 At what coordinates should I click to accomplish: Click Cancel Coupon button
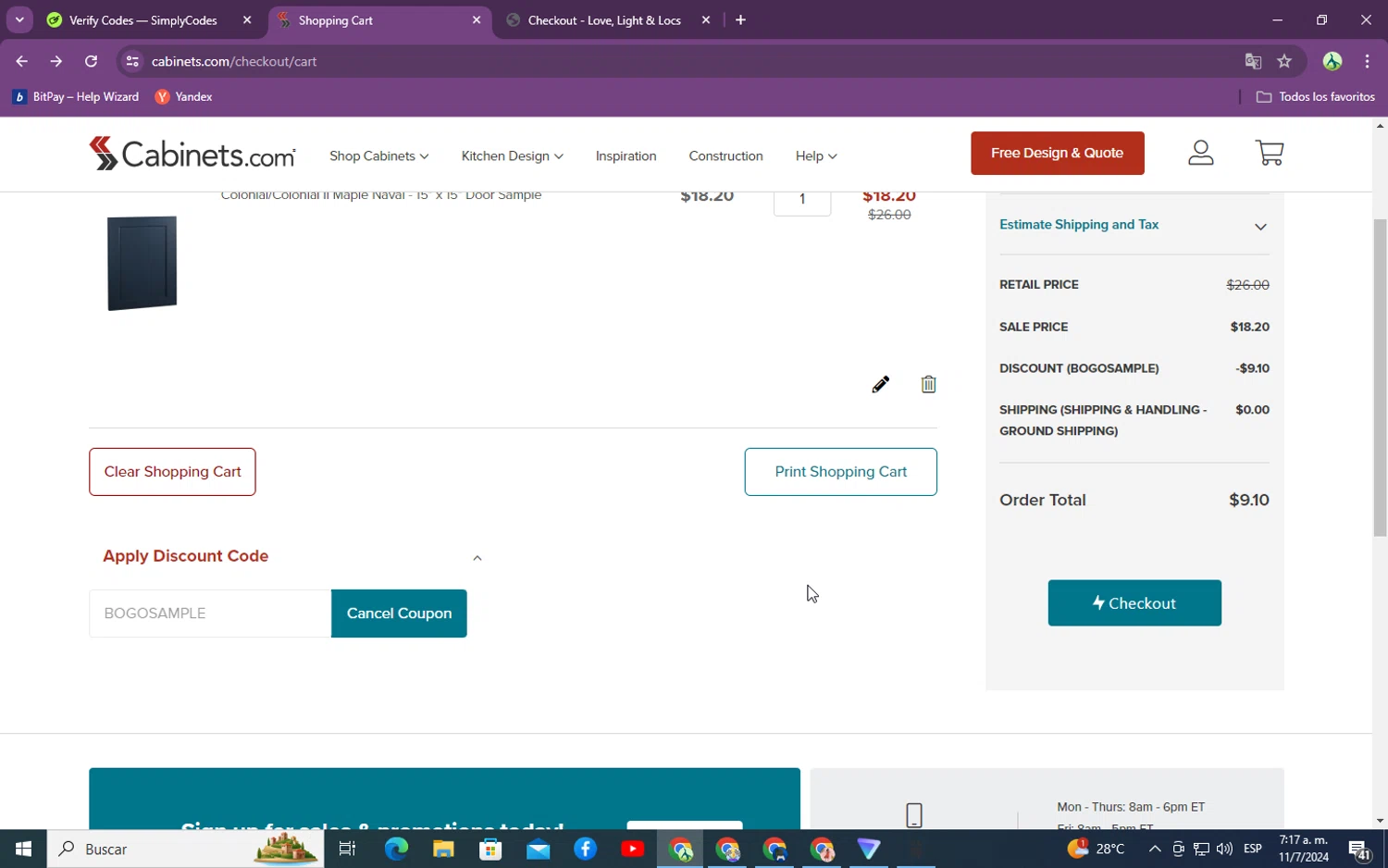399,613
